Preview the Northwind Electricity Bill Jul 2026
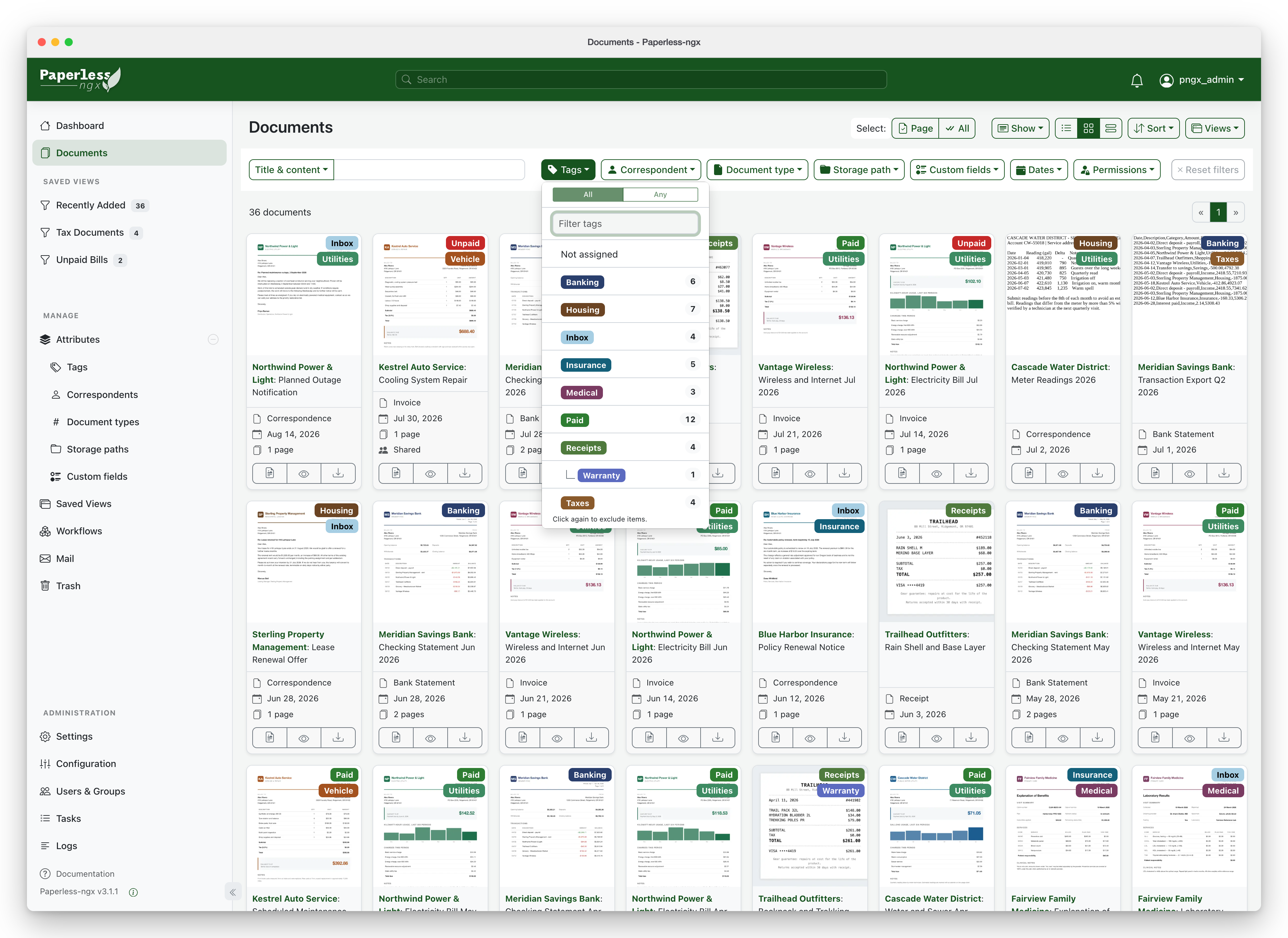The image size is (1288, 938). click(x=936, y=473)
